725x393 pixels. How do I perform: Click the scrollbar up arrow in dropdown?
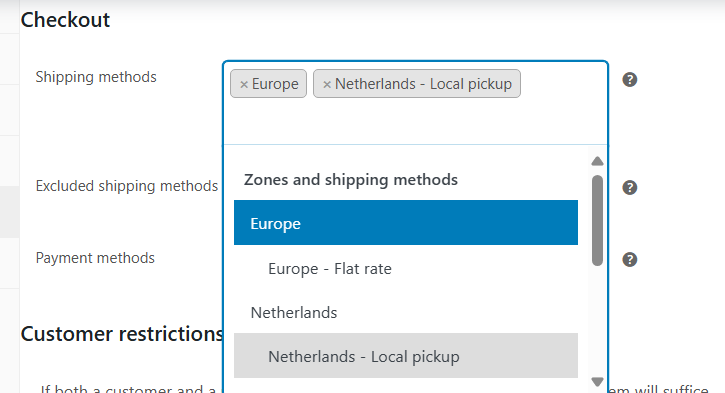597,161
